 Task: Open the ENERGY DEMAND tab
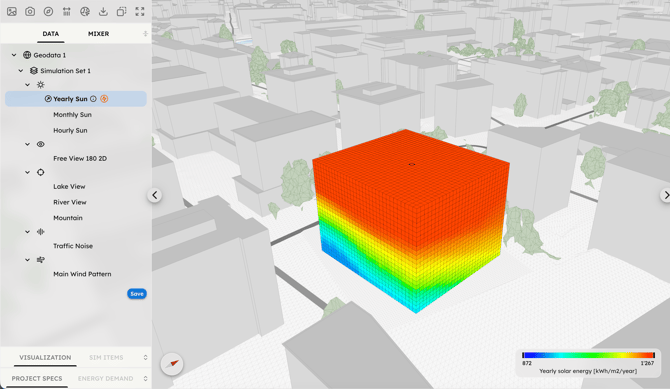106,378
